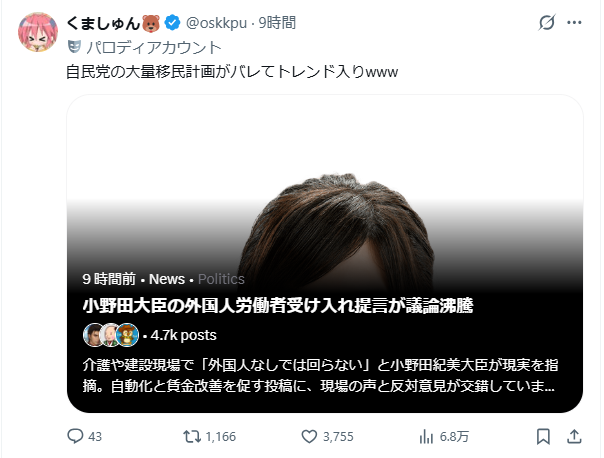Open the three-dot more options menu
Viewport: 604px width, 458px height.
(x=574, y=22)
